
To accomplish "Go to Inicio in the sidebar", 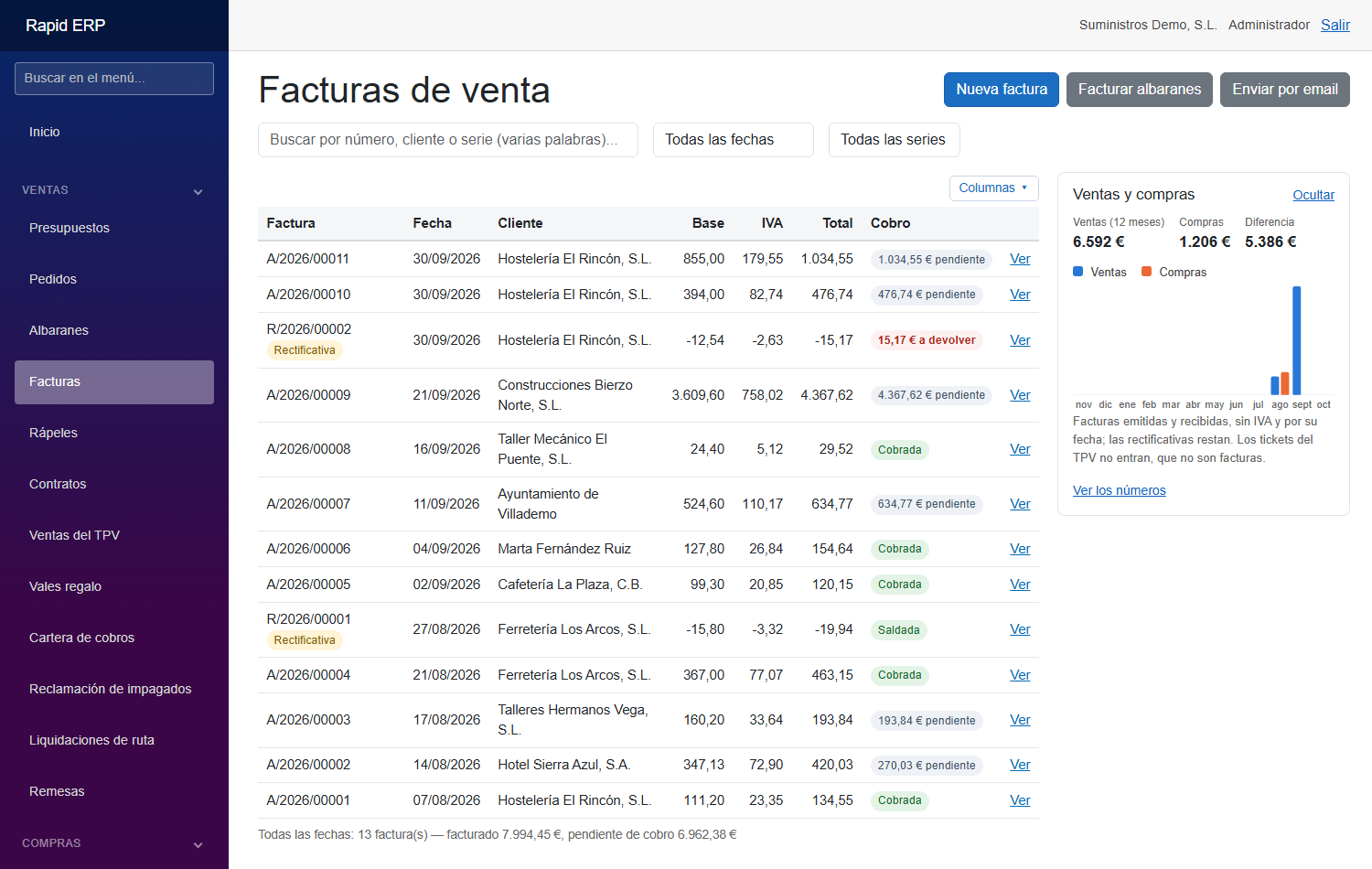I will (114, 132).
